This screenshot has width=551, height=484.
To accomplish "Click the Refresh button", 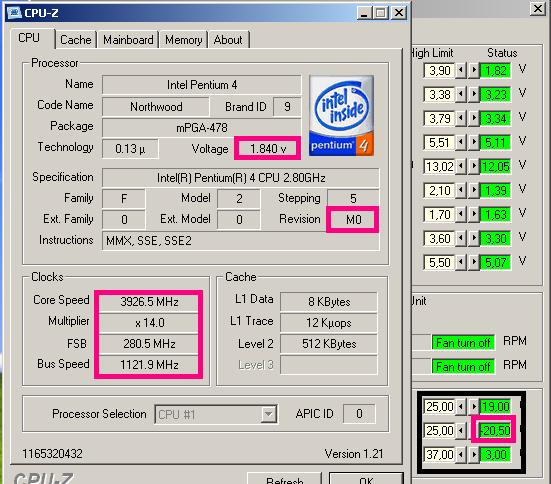I will (x=284, y=479).
